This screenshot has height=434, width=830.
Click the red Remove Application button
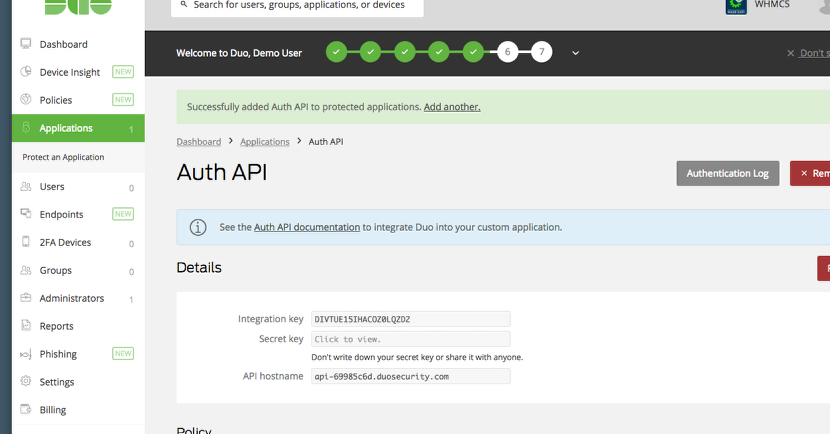tap(810, 173)
